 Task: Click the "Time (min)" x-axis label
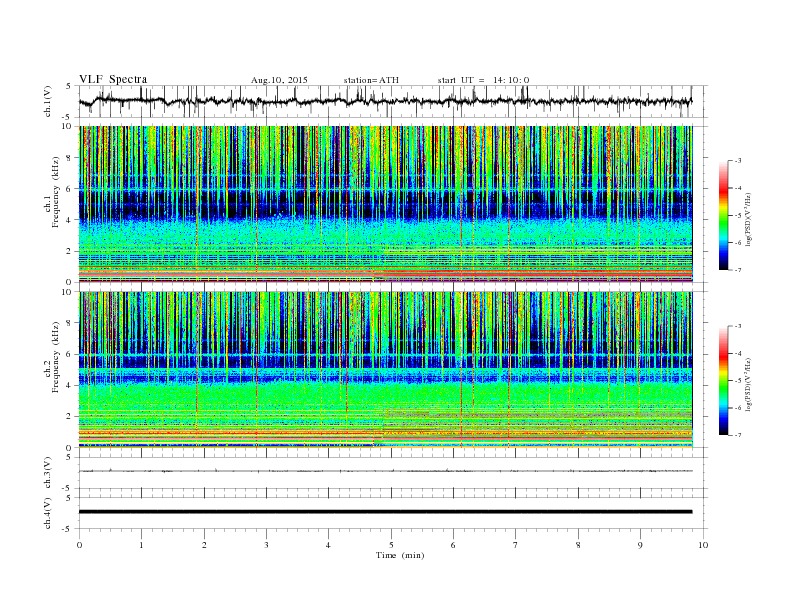(x=400, y=555)
